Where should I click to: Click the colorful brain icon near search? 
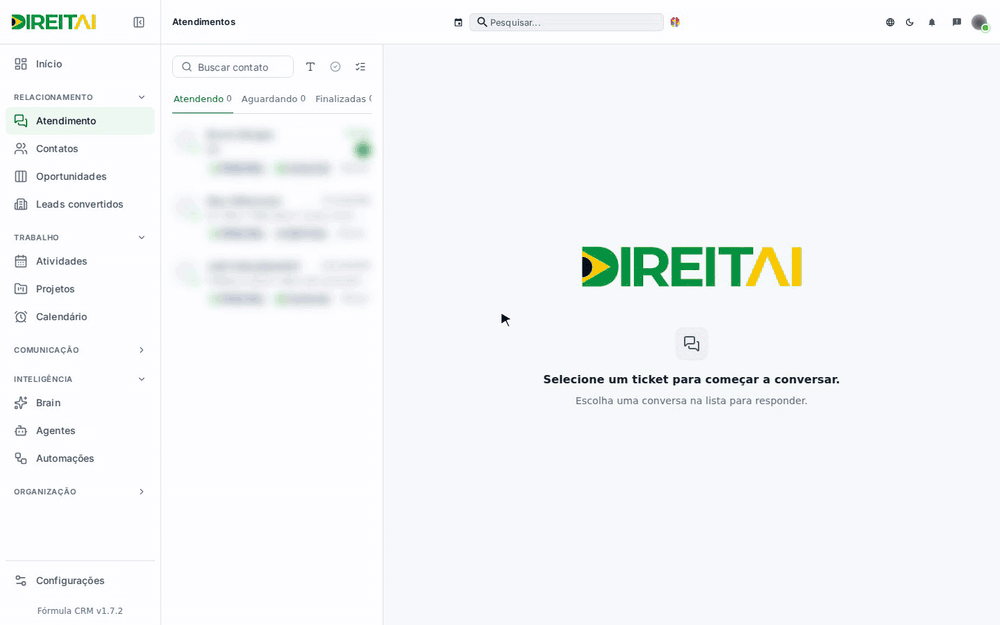coord(675,22)
